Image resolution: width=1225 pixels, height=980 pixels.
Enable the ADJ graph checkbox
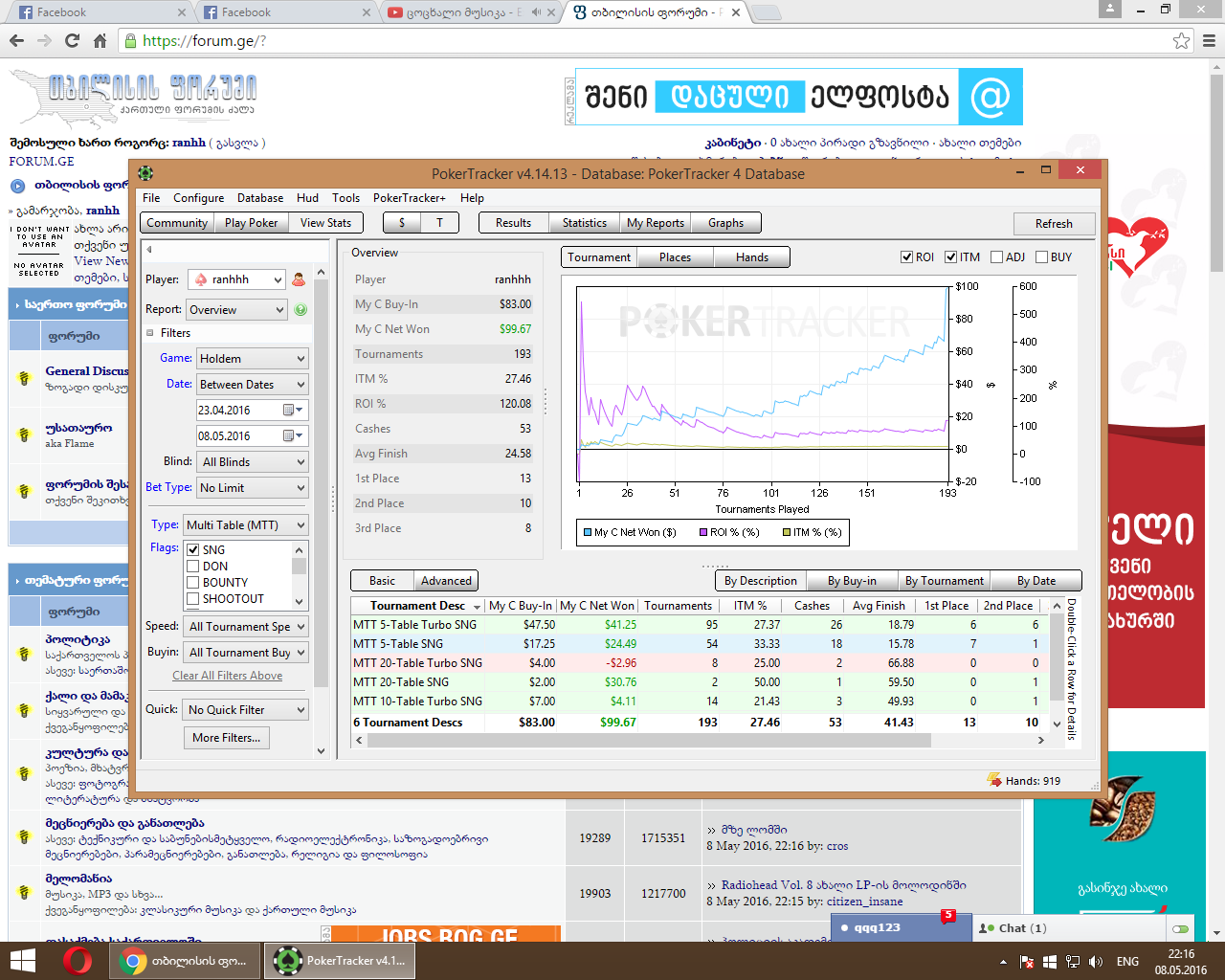[x=997, y=257]
